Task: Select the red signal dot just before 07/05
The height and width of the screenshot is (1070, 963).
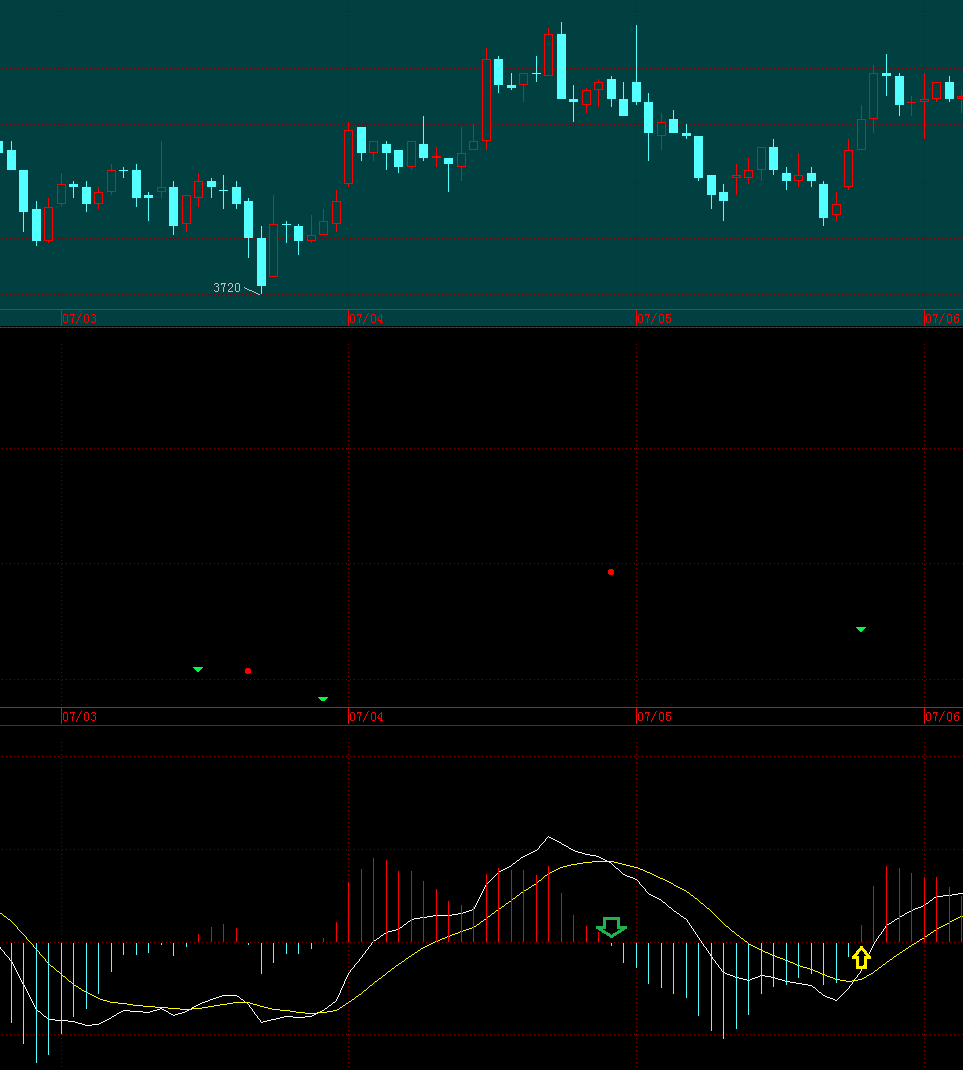Action: coord(611,572)
